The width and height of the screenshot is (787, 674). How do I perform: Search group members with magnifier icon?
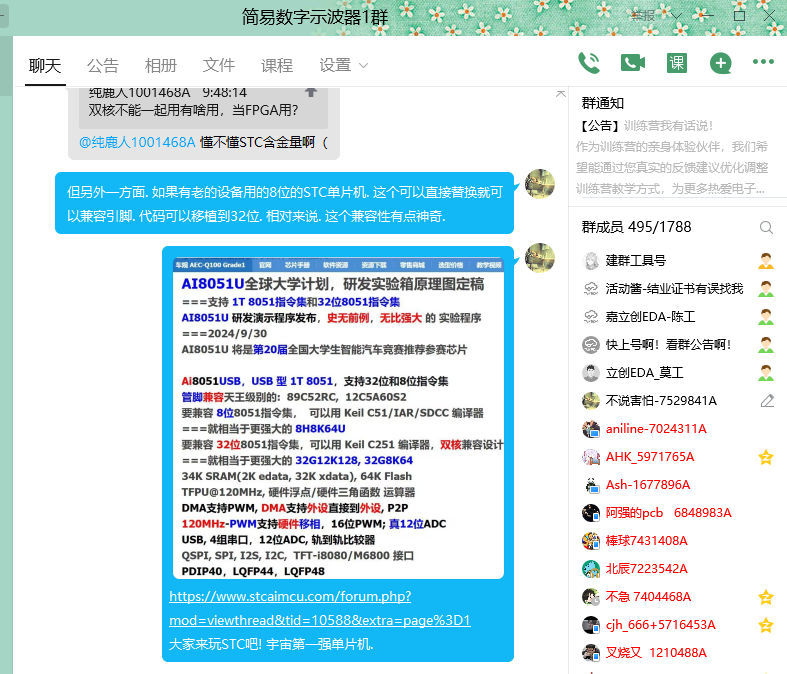pyautogui.click(x=766, y=227)
